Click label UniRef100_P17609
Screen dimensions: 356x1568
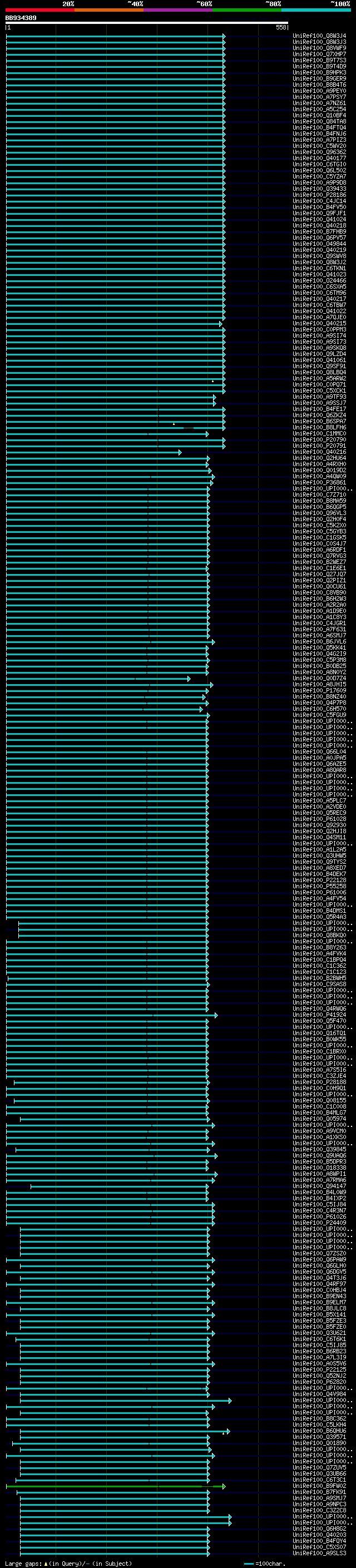[x=319, y=690]
